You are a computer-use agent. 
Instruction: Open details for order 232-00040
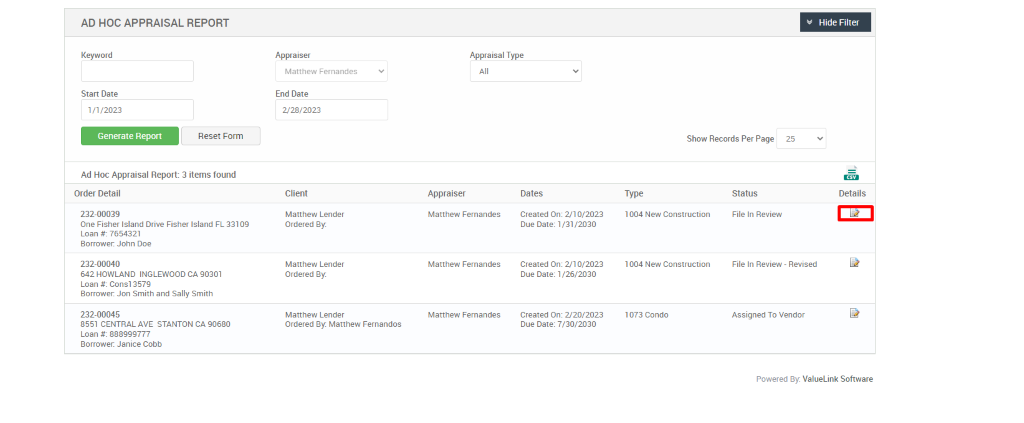coord(854,262)
